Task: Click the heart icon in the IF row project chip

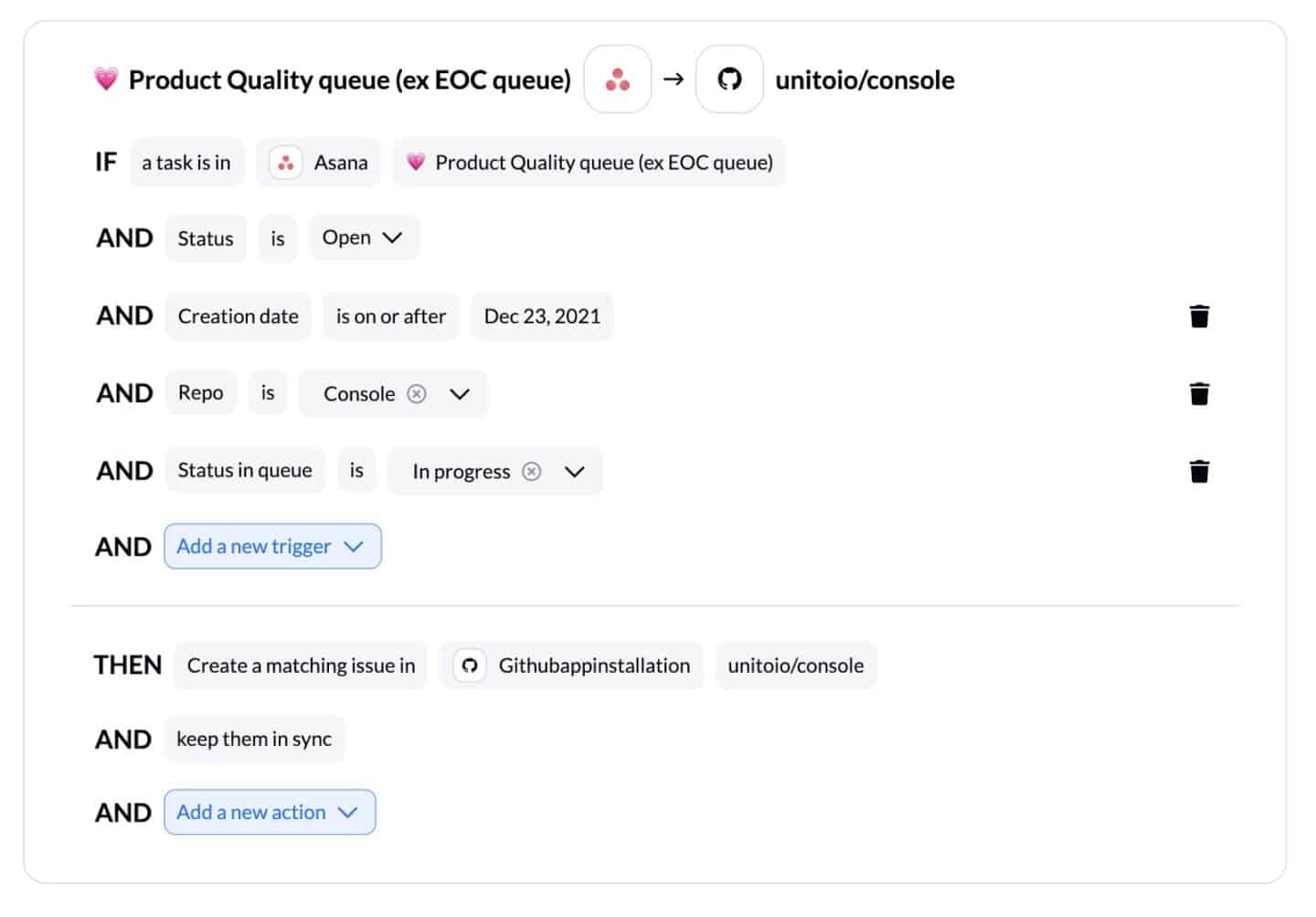Action: 416,163
